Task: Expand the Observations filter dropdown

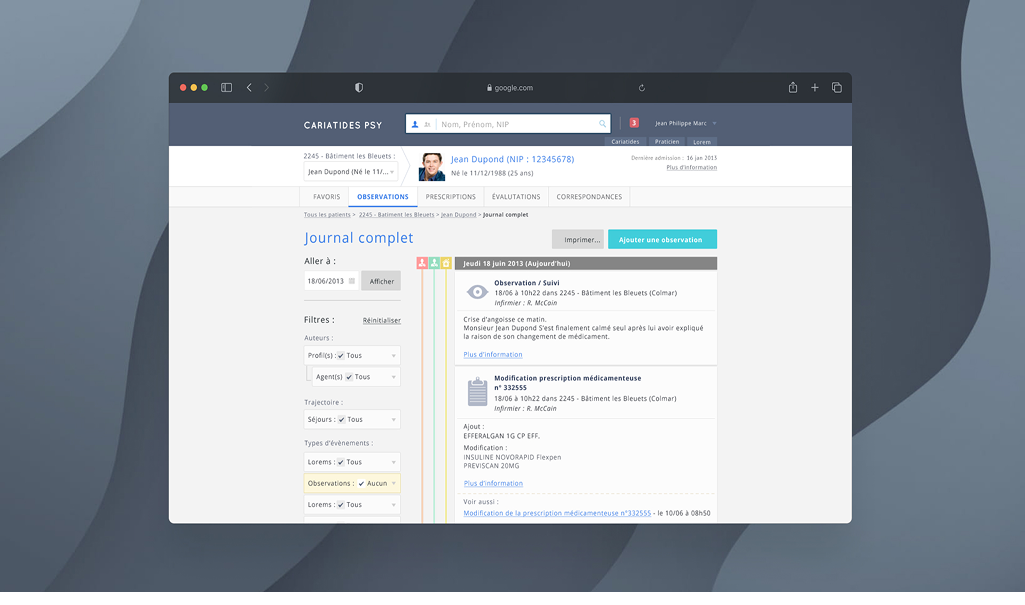Action: (x=392, y=482)
